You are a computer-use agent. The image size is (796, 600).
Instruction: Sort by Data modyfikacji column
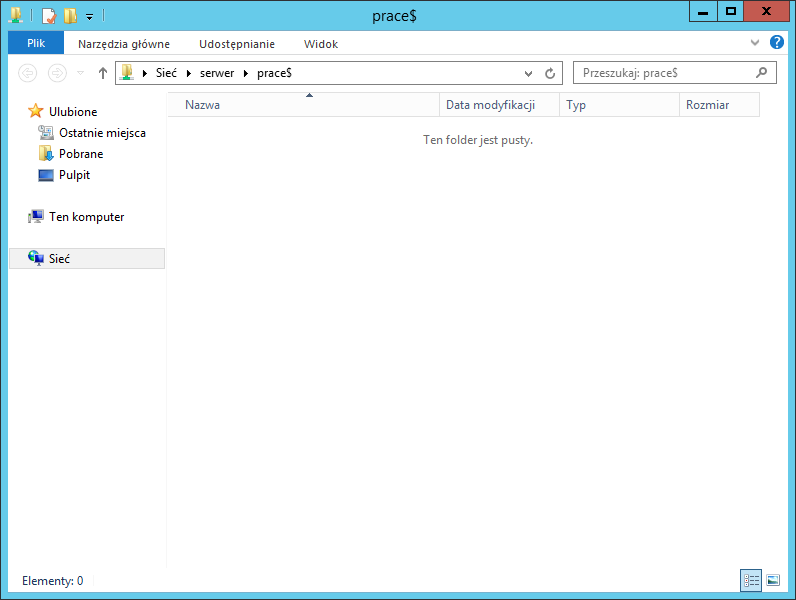(500, 105)
